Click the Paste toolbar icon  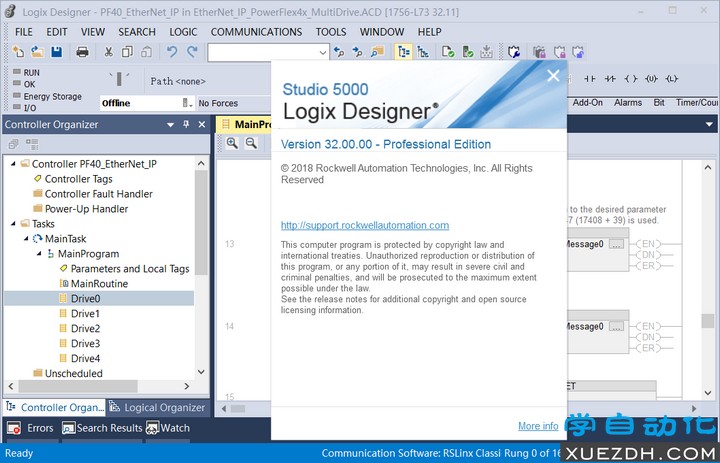tap(146, 52)
